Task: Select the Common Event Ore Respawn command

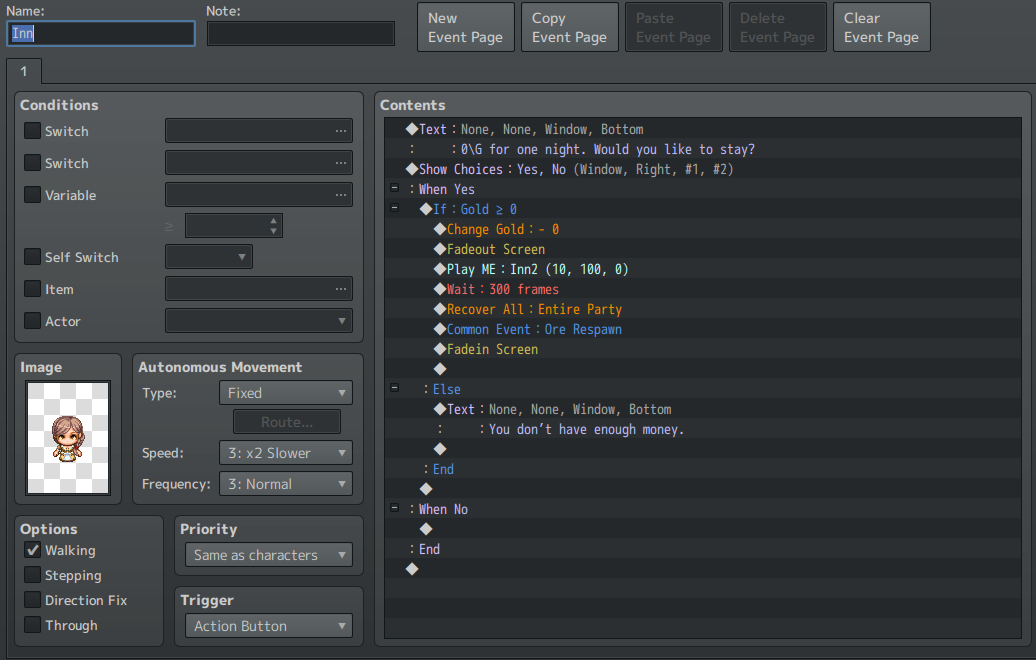Action: 703,329
